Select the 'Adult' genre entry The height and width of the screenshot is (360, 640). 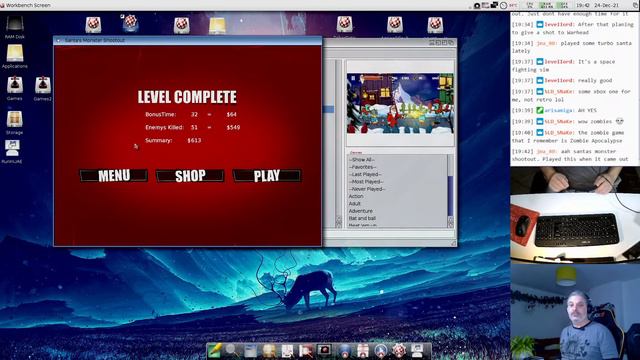355,204
